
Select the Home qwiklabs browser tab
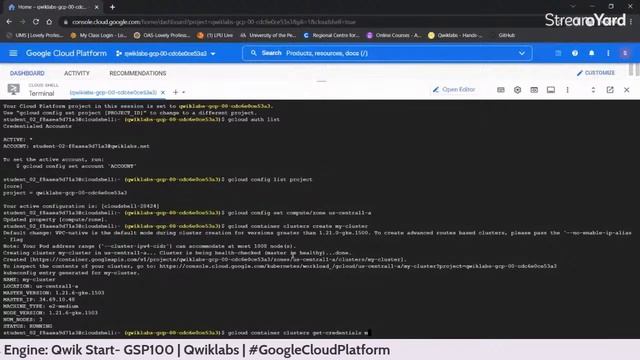[53, 7]
